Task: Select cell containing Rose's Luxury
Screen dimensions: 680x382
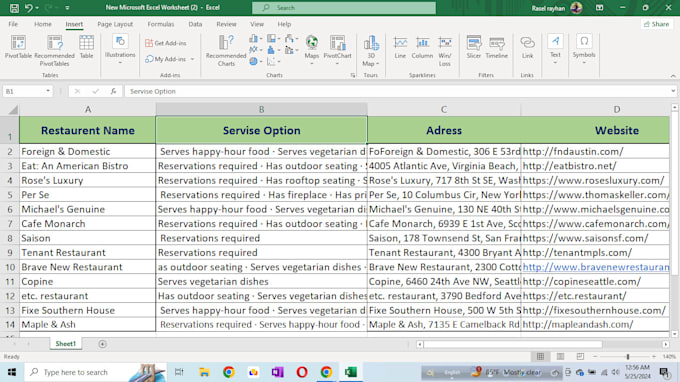Action: point(88,180)
